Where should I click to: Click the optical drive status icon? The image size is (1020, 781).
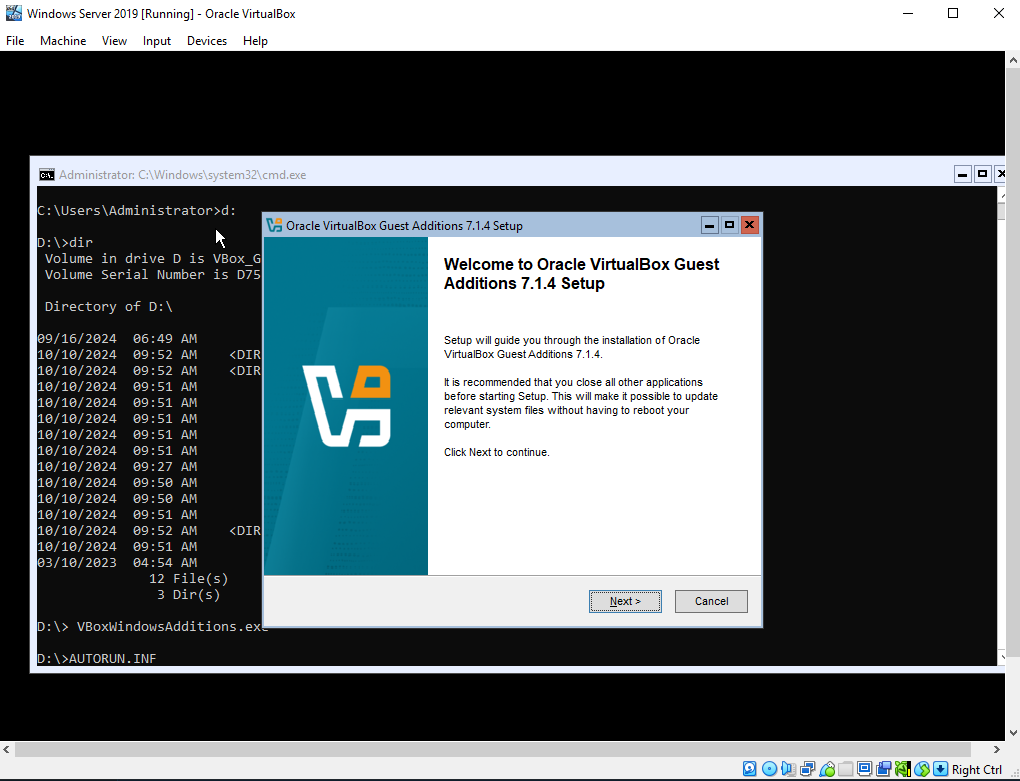pyautogui.click(x=769, y=769)
